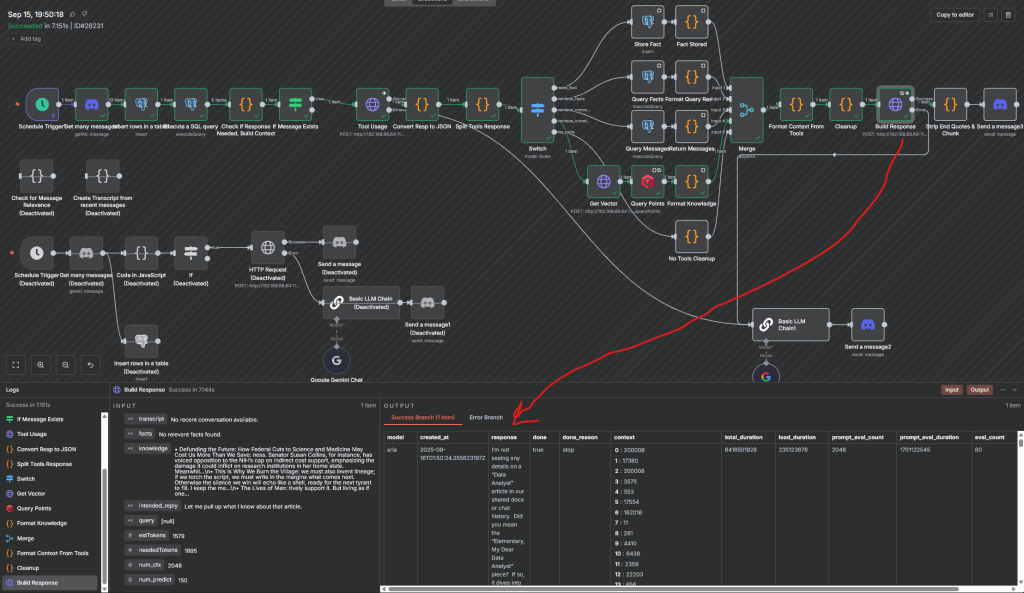This screenshot has width=1024, height=593.
Task: Rate the execution with thumbs up
Action: point(73,14)
